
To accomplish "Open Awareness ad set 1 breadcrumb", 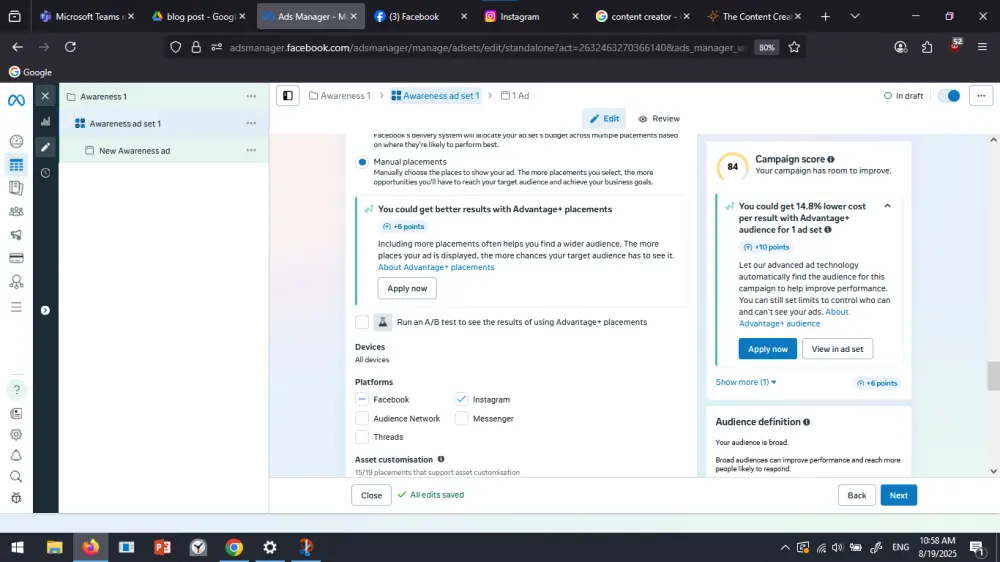I will (435, 96).
